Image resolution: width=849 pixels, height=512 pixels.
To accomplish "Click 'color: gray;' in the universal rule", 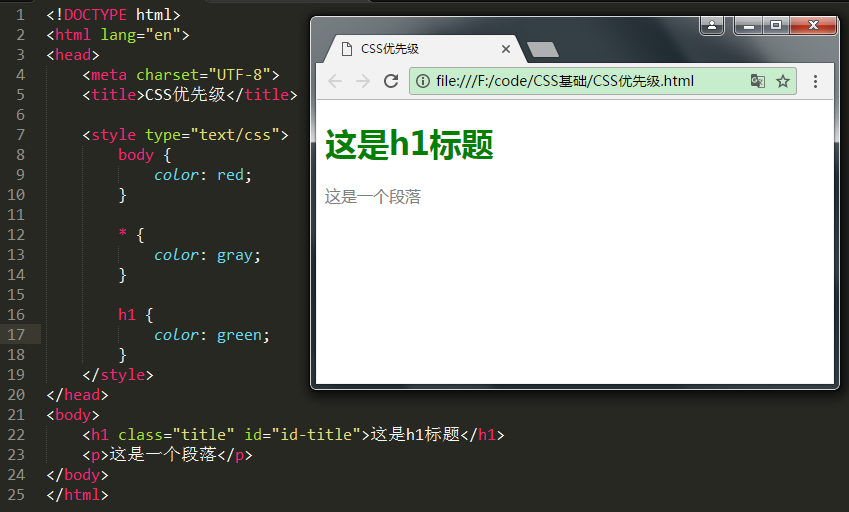I will (207, 255).
